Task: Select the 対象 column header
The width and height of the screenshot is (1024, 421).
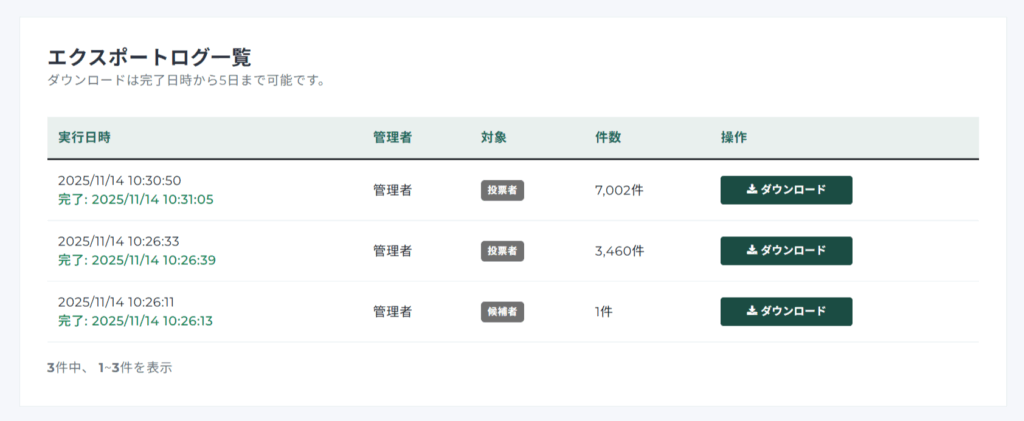Action: tap(494, 137)
